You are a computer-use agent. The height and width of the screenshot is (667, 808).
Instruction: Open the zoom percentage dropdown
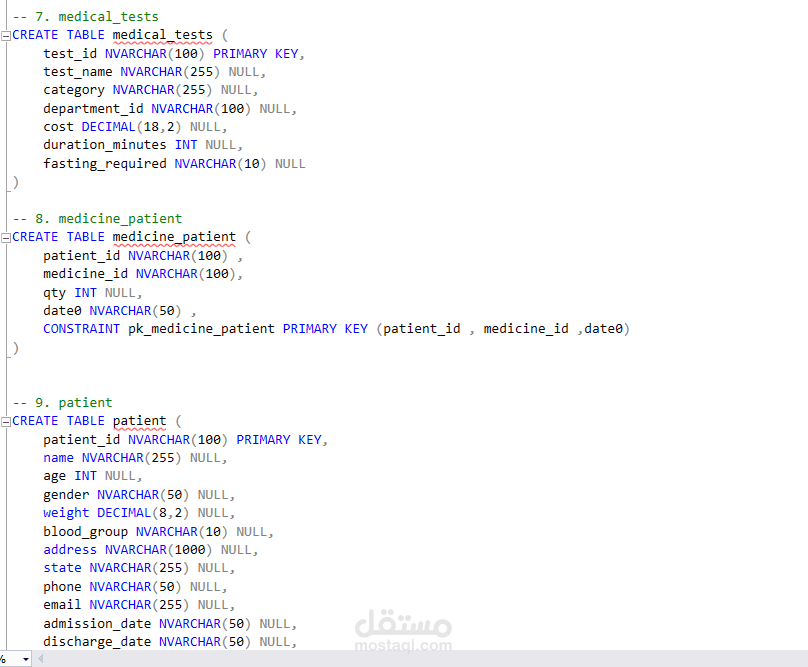click(x=25, y=659)
